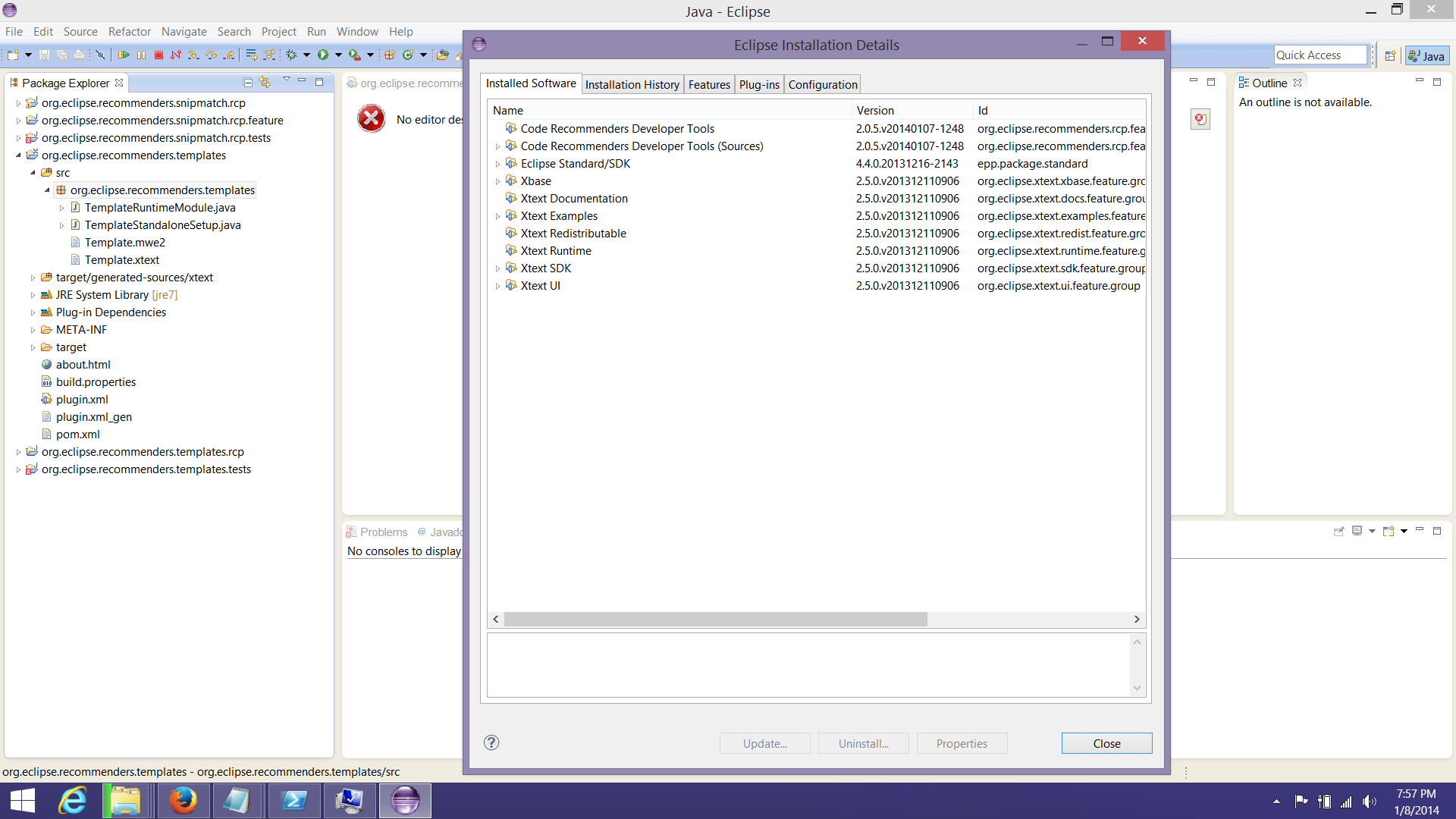Screen dimensions: 1456x819
Task: Switch to the Features tab
Action: point(709,84)
